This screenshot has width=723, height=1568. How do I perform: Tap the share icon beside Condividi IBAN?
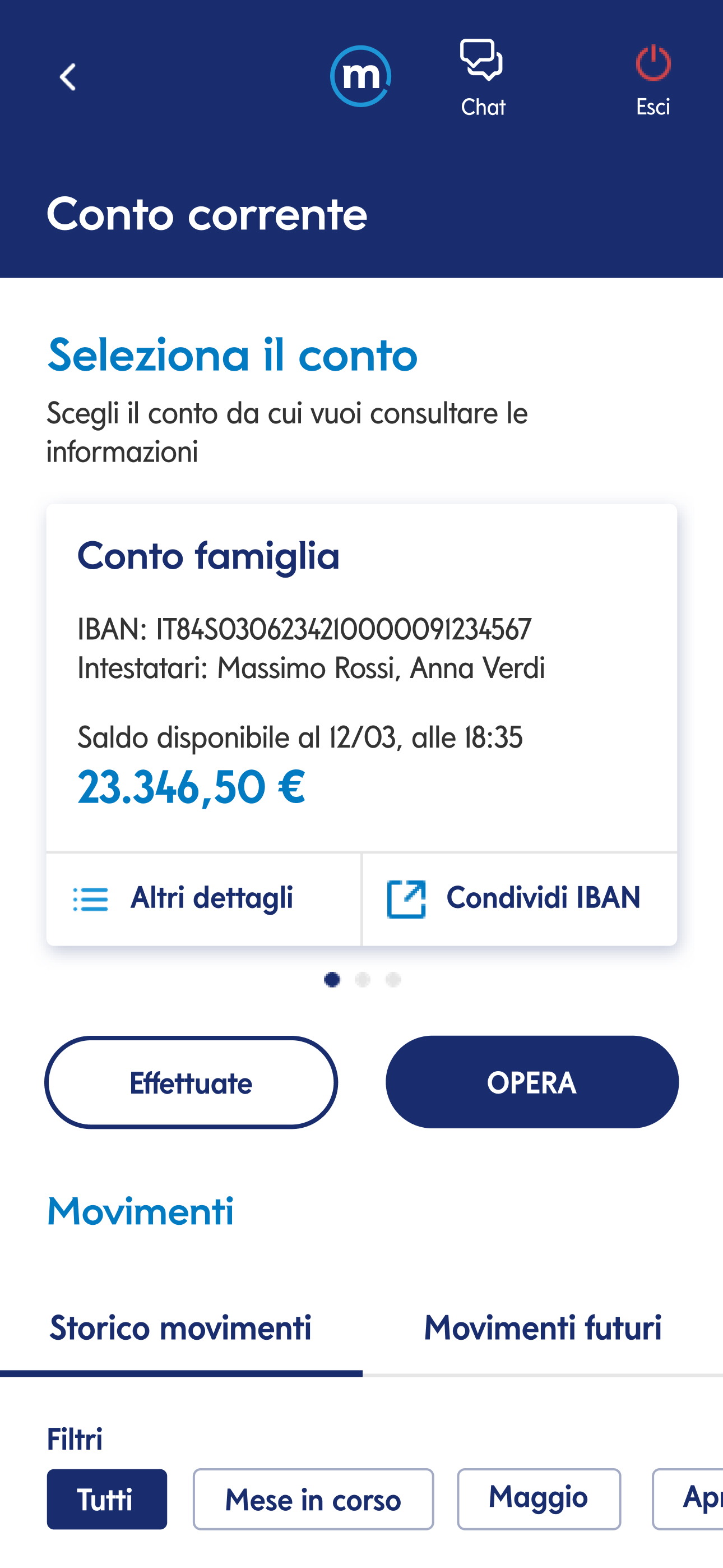point(406,898)
